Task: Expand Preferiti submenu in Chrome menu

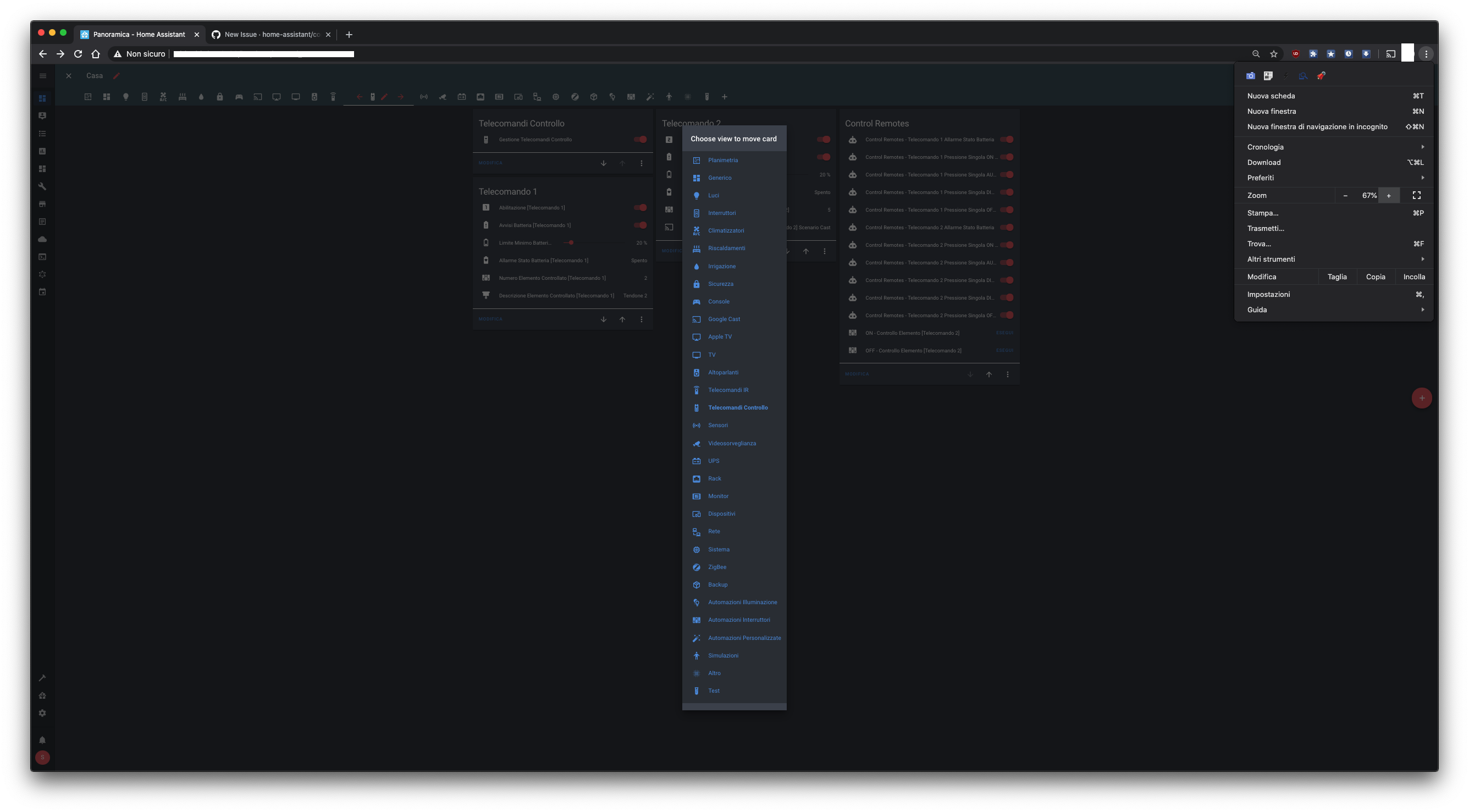Action: (x=1334, y=178)
